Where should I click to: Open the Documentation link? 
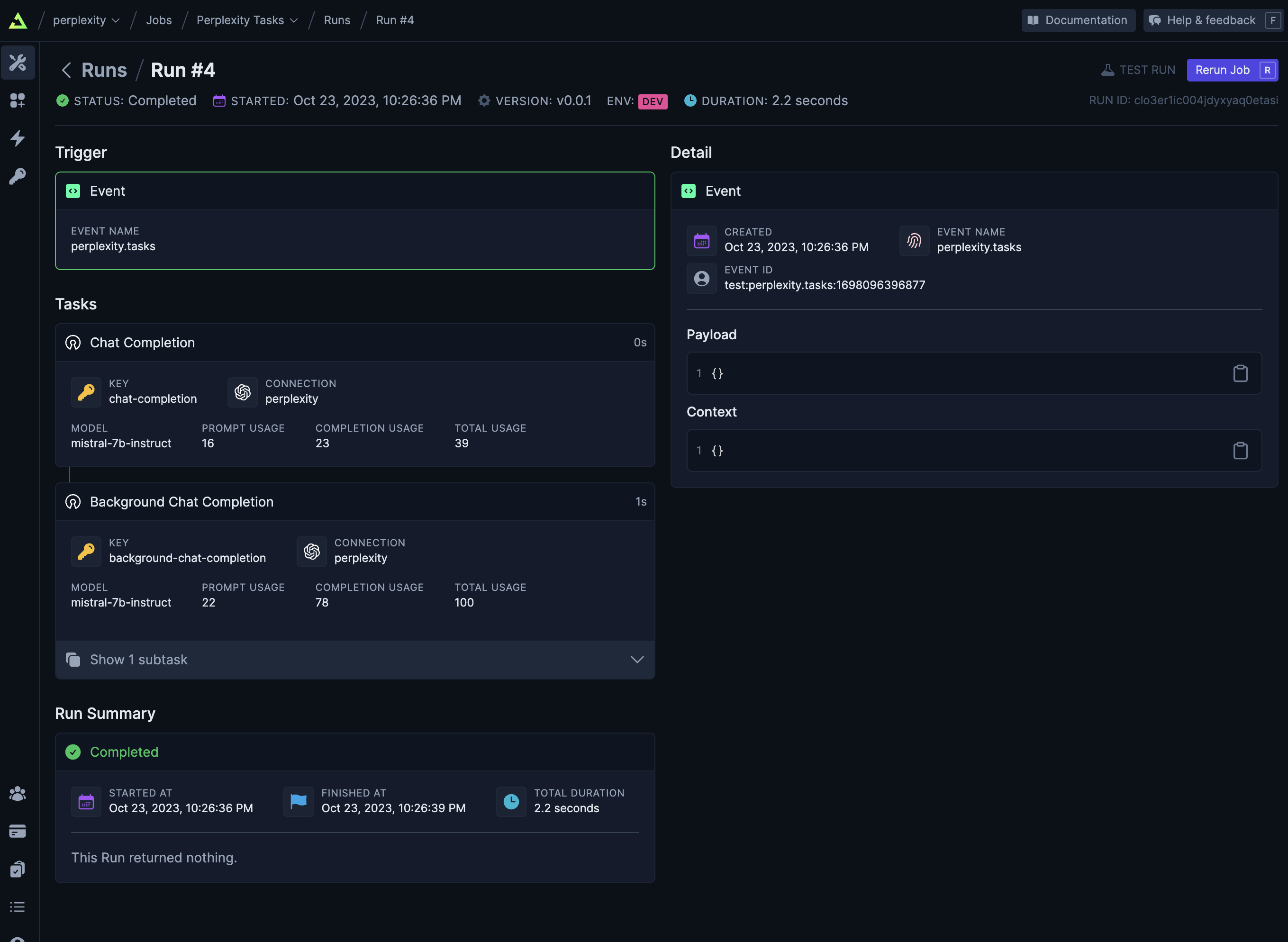(1078, 20)
